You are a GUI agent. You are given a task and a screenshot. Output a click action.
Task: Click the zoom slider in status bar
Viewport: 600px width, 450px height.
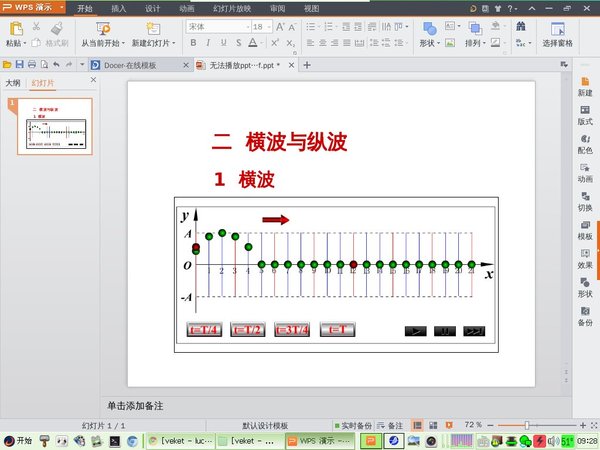tap(529, 425)
